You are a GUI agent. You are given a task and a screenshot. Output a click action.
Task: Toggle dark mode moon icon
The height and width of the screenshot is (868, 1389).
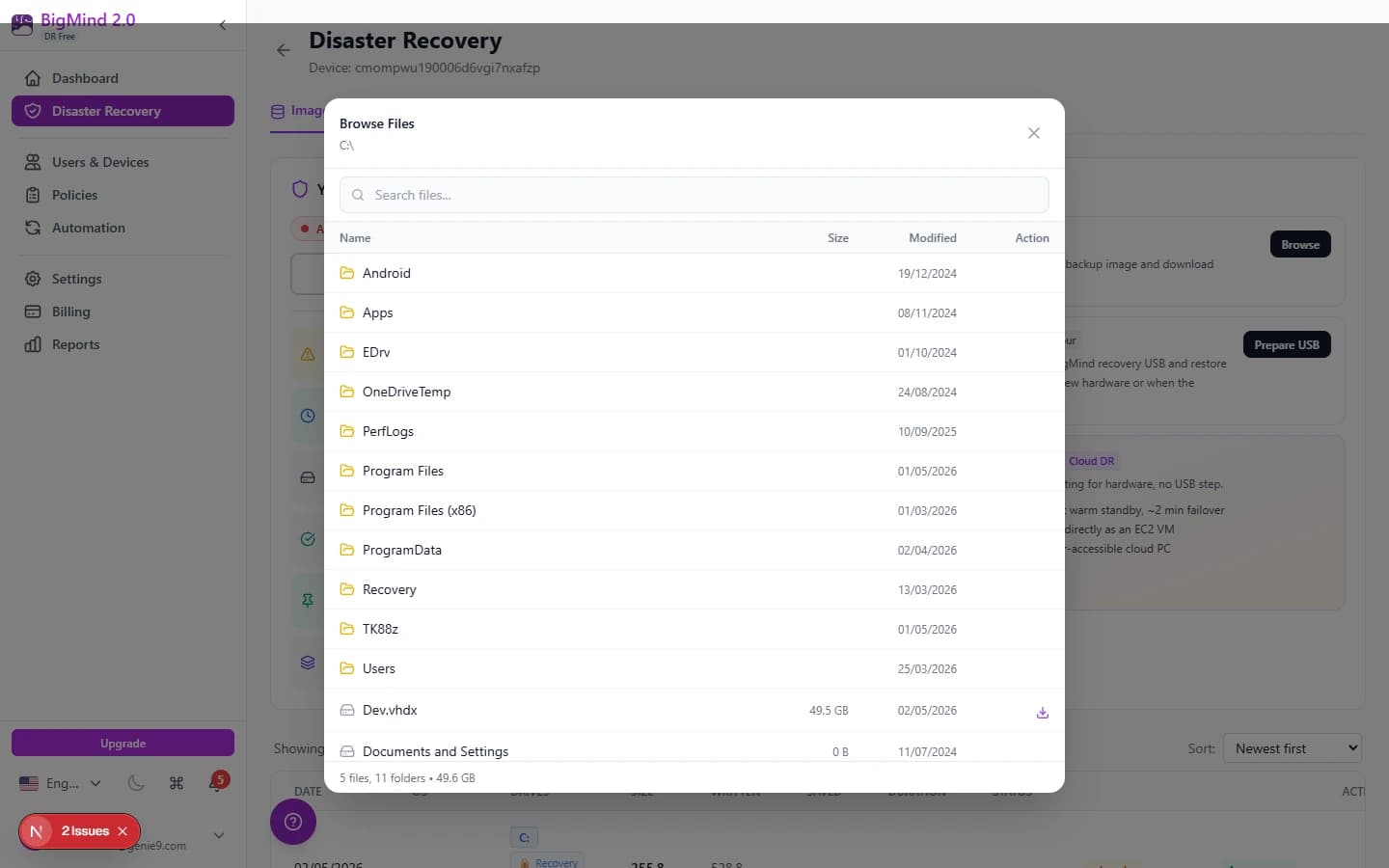point(136,783)
